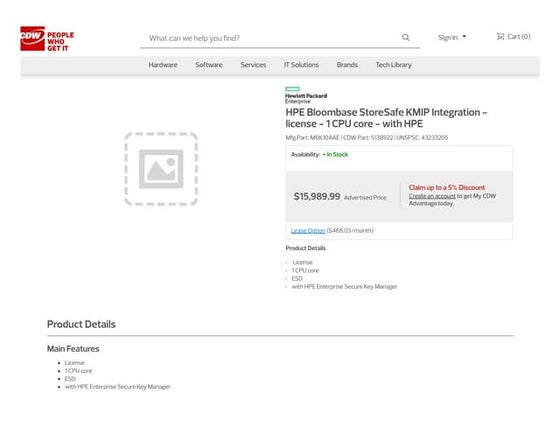The height and width of the screenshot is (433, 560).
Task: Click the Sign In link
Action: tap(448, 37)
